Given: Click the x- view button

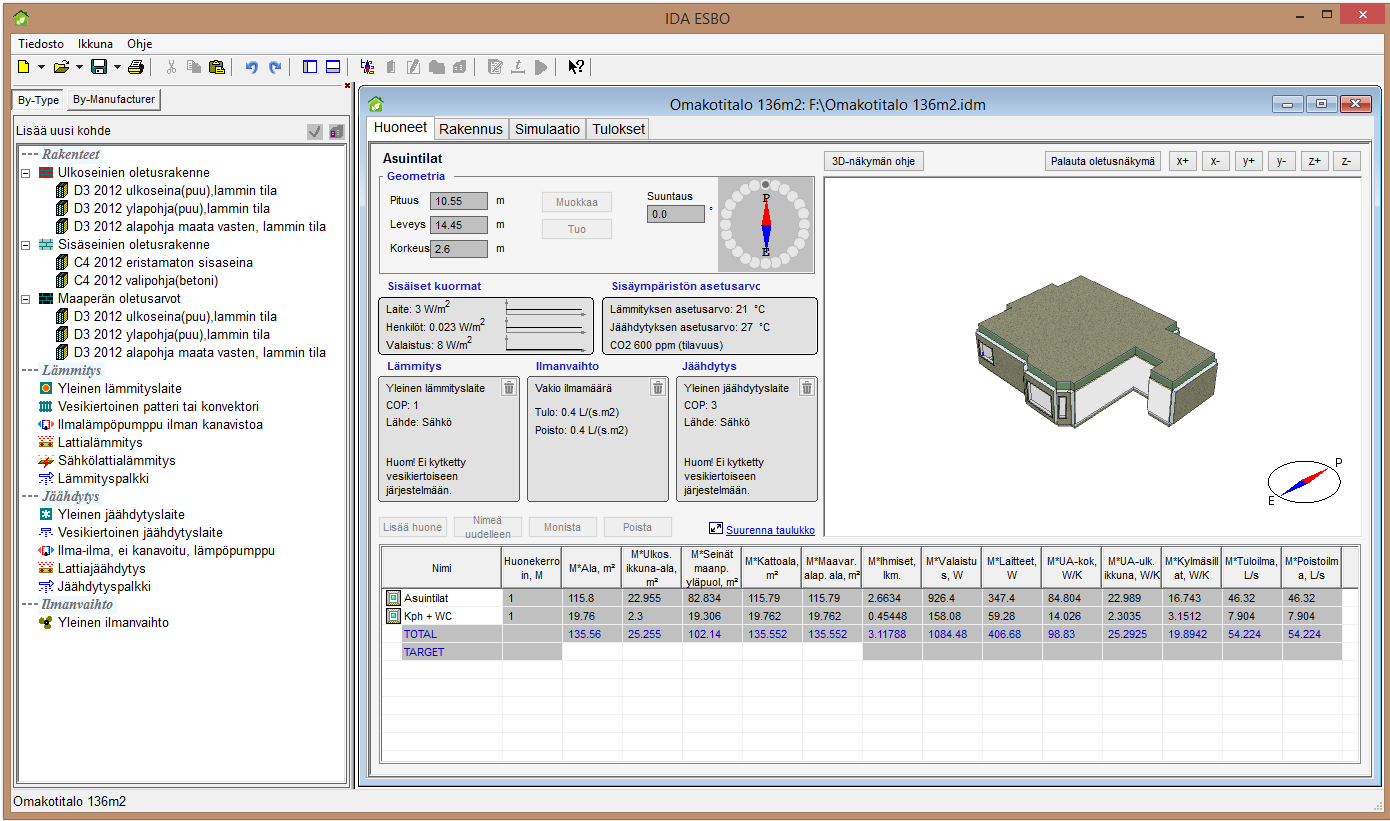Looking at the screenshot, I should [1215, 161].
